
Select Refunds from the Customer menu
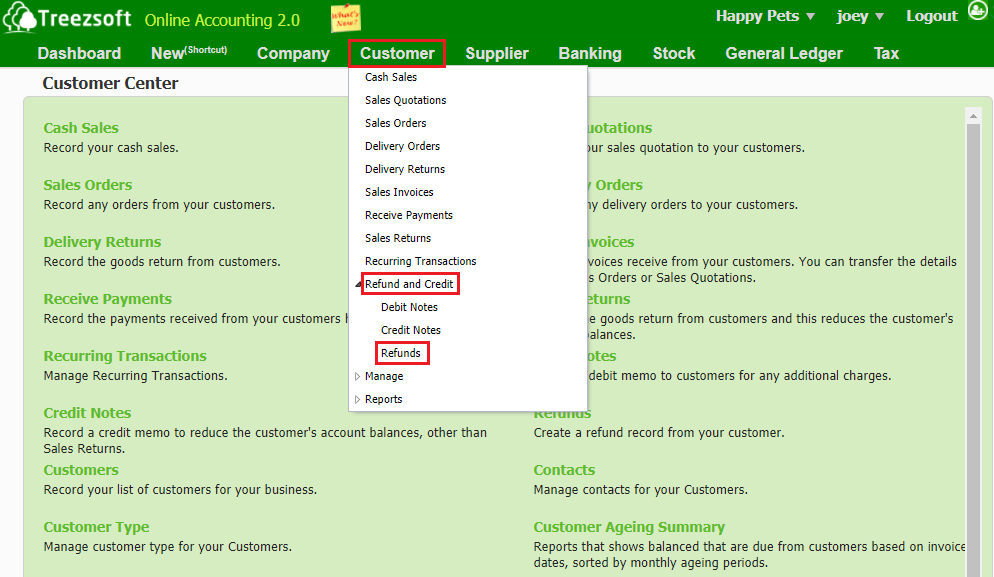(x=401, y=353)
